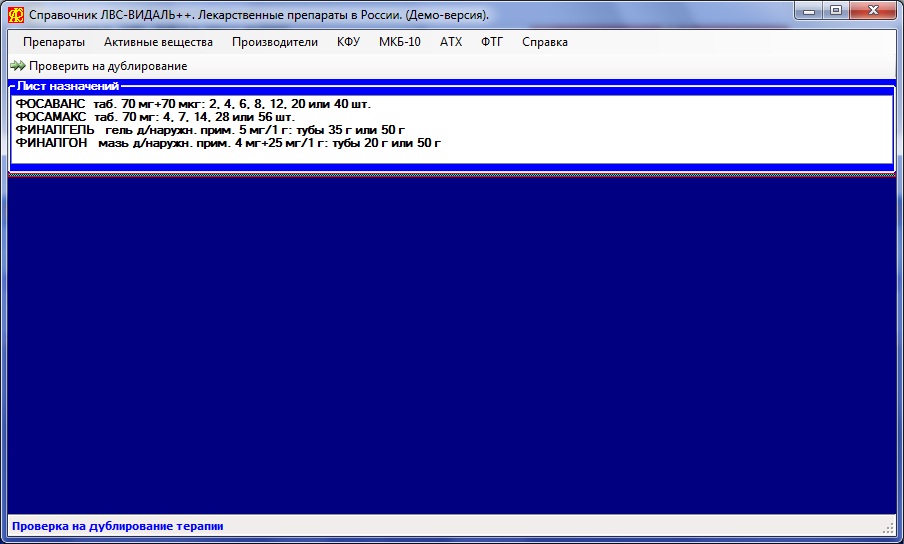The height and width of the screenshot is (544, 904).
Task: Choose the АТХ menu item
Action: pos(451,42)
